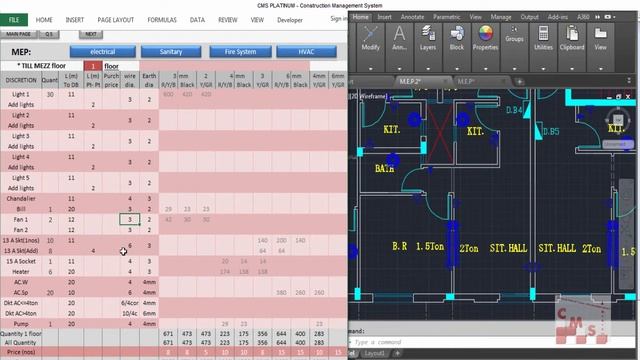
Task: Switch to AutoCAD Insert ribbon tab
Action: (384, 17)
